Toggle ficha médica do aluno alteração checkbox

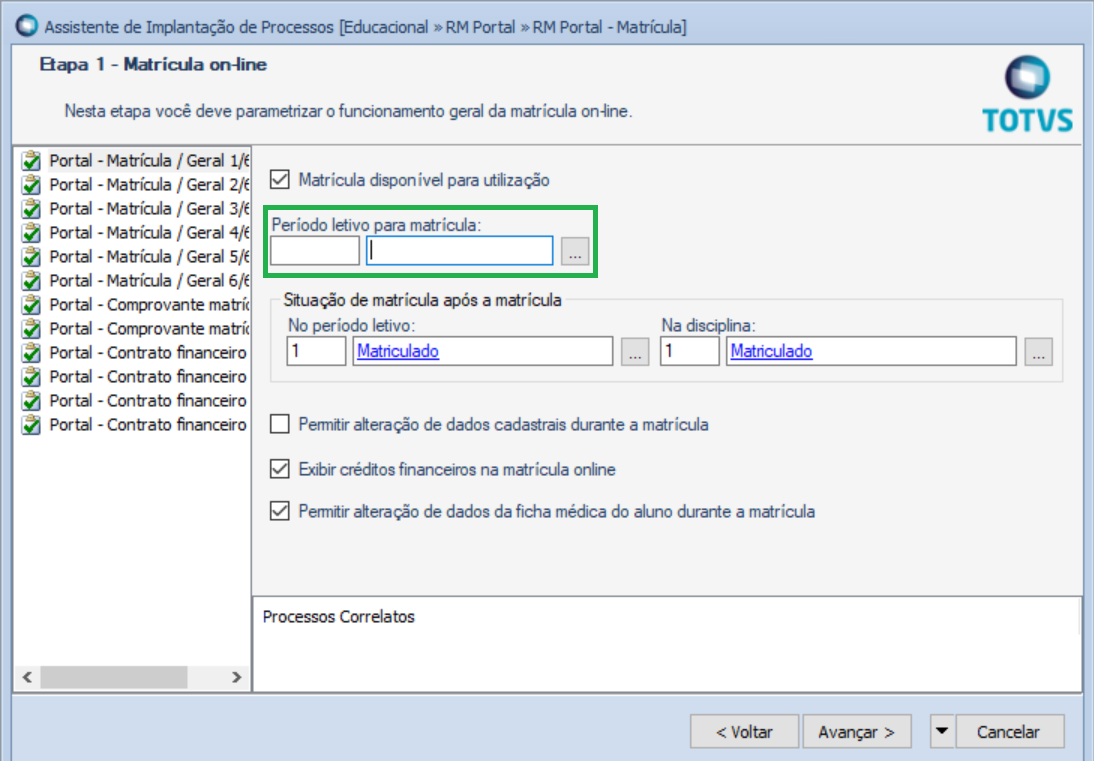point(280,511)
